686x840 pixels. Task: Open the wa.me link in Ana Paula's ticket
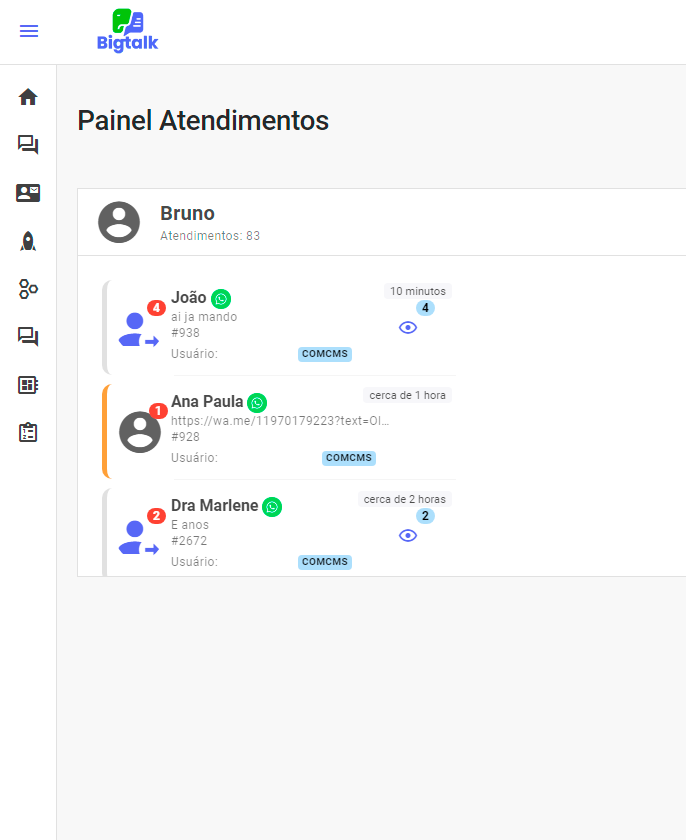[280, 421]
